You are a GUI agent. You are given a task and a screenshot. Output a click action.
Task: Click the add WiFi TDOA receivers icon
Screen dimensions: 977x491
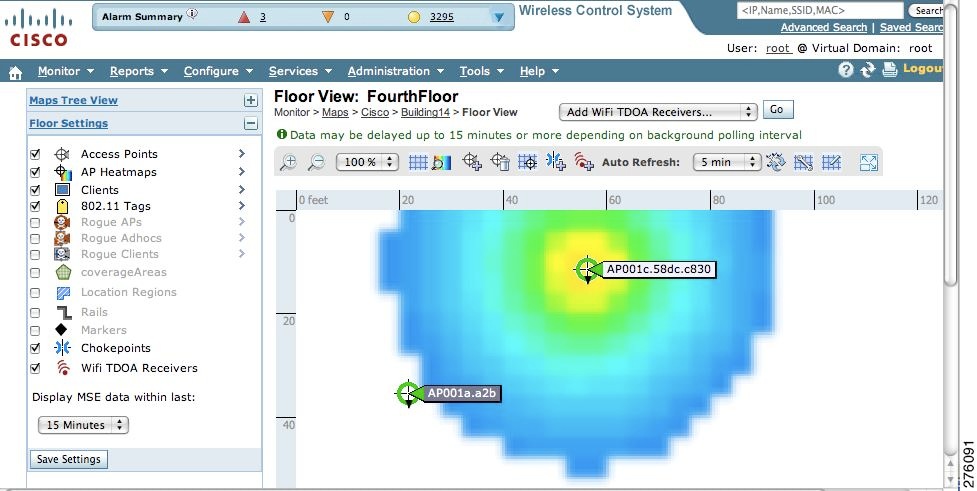[583, 161]
